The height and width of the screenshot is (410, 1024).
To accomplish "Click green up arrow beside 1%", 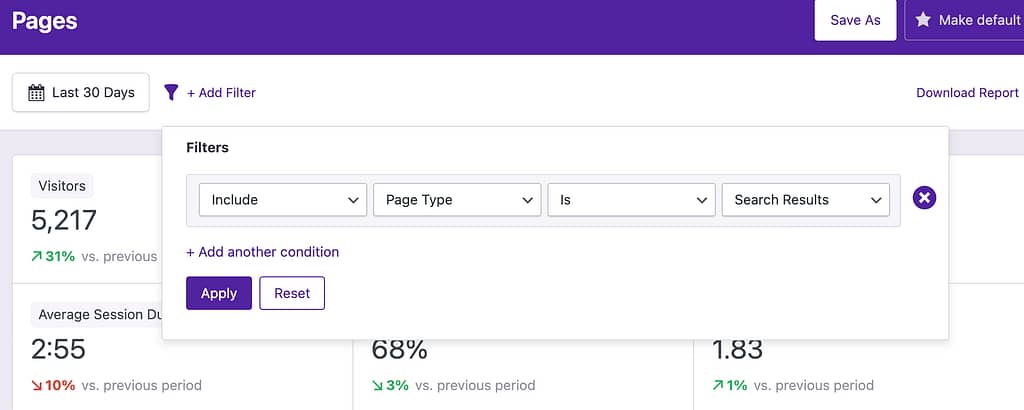I will (718, 385).
